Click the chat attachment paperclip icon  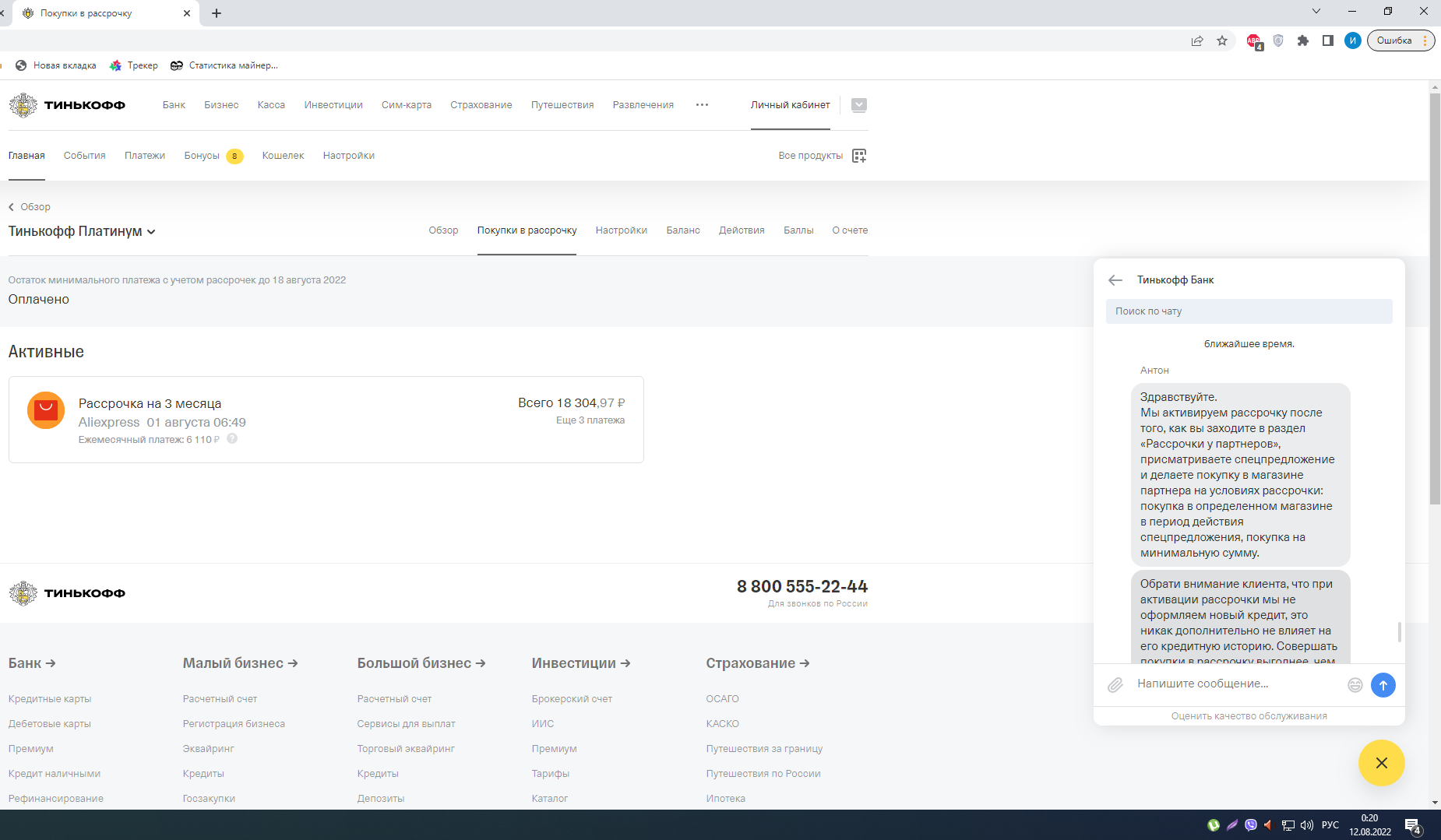pos(1115,684)
